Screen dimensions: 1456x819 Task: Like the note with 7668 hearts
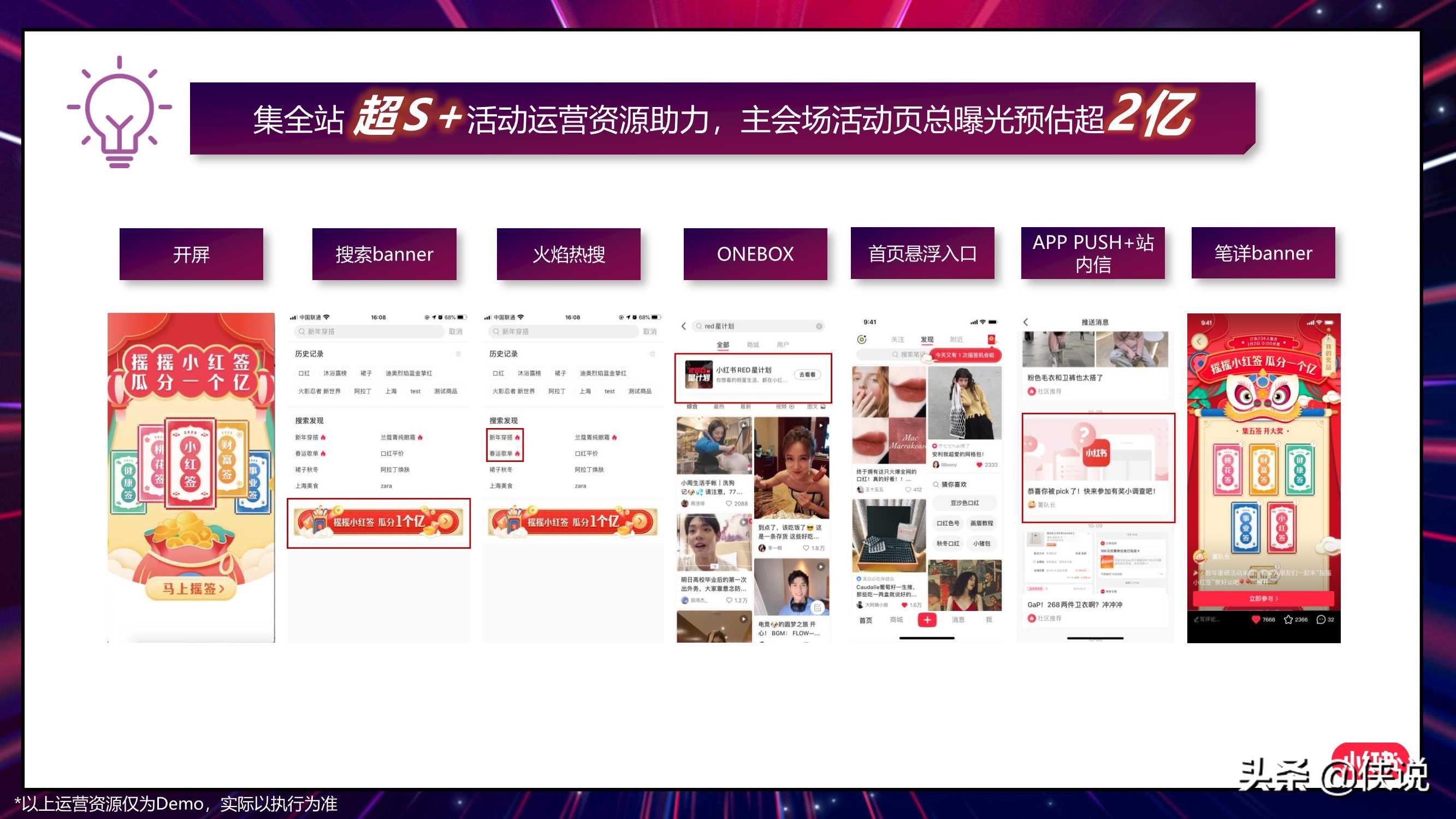click(x=1256, y=620)
